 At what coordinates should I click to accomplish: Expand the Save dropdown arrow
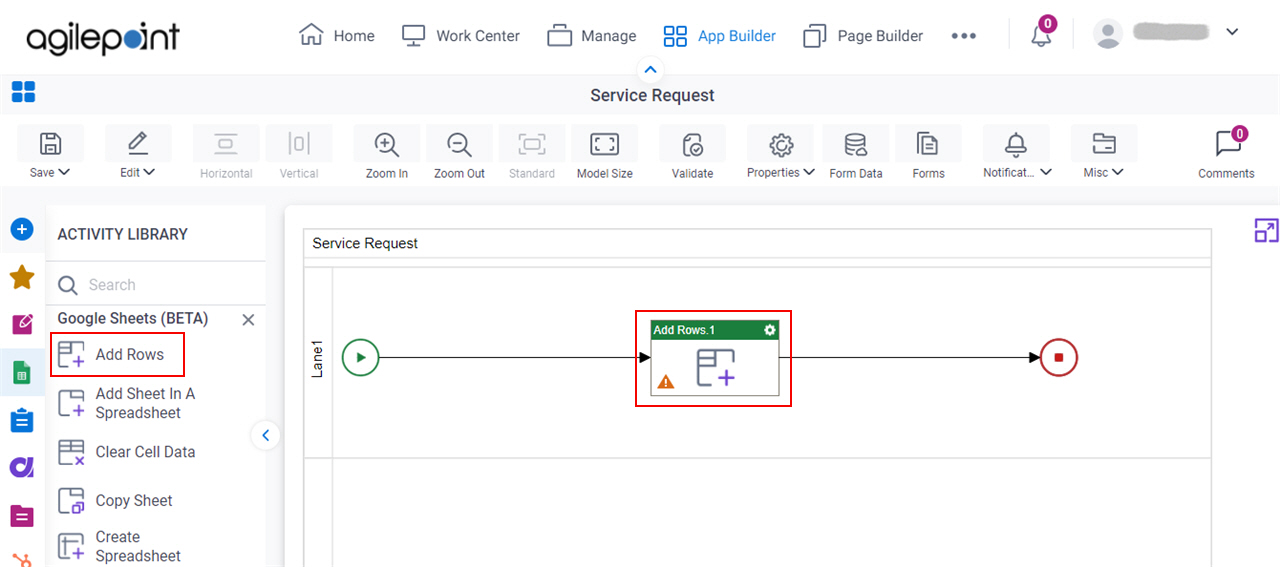(65, 172)
